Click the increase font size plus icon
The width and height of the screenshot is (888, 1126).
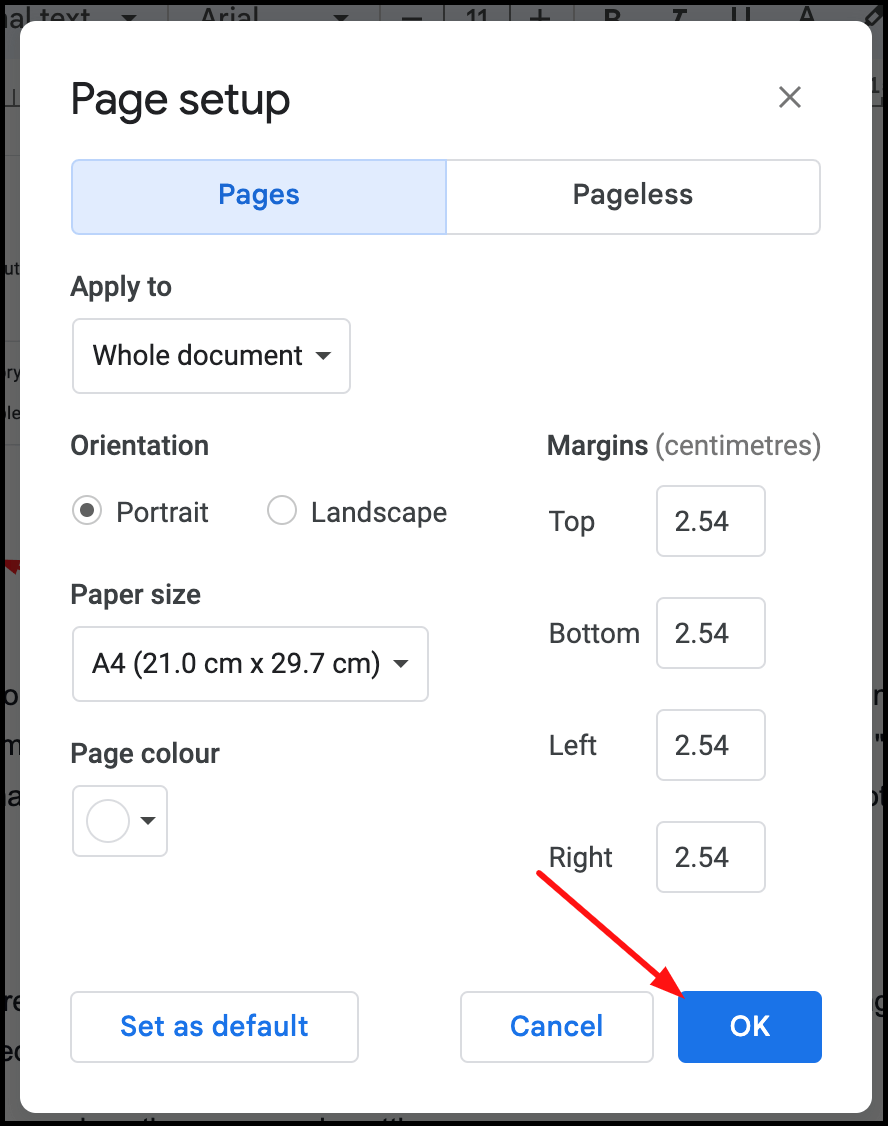(x=540, y=14)
